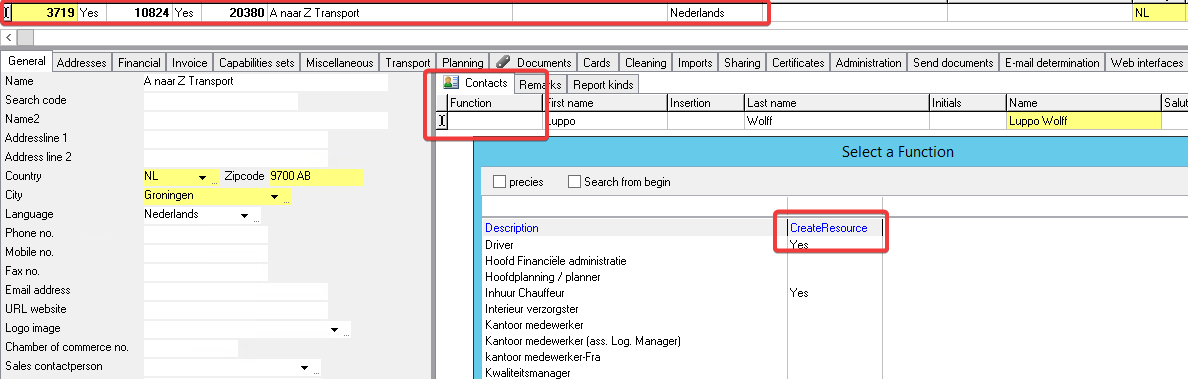Viewport: 1188px width, 379px height.
Task: Click the Function cell of Luppo Wolff
Action: point(495,121)
